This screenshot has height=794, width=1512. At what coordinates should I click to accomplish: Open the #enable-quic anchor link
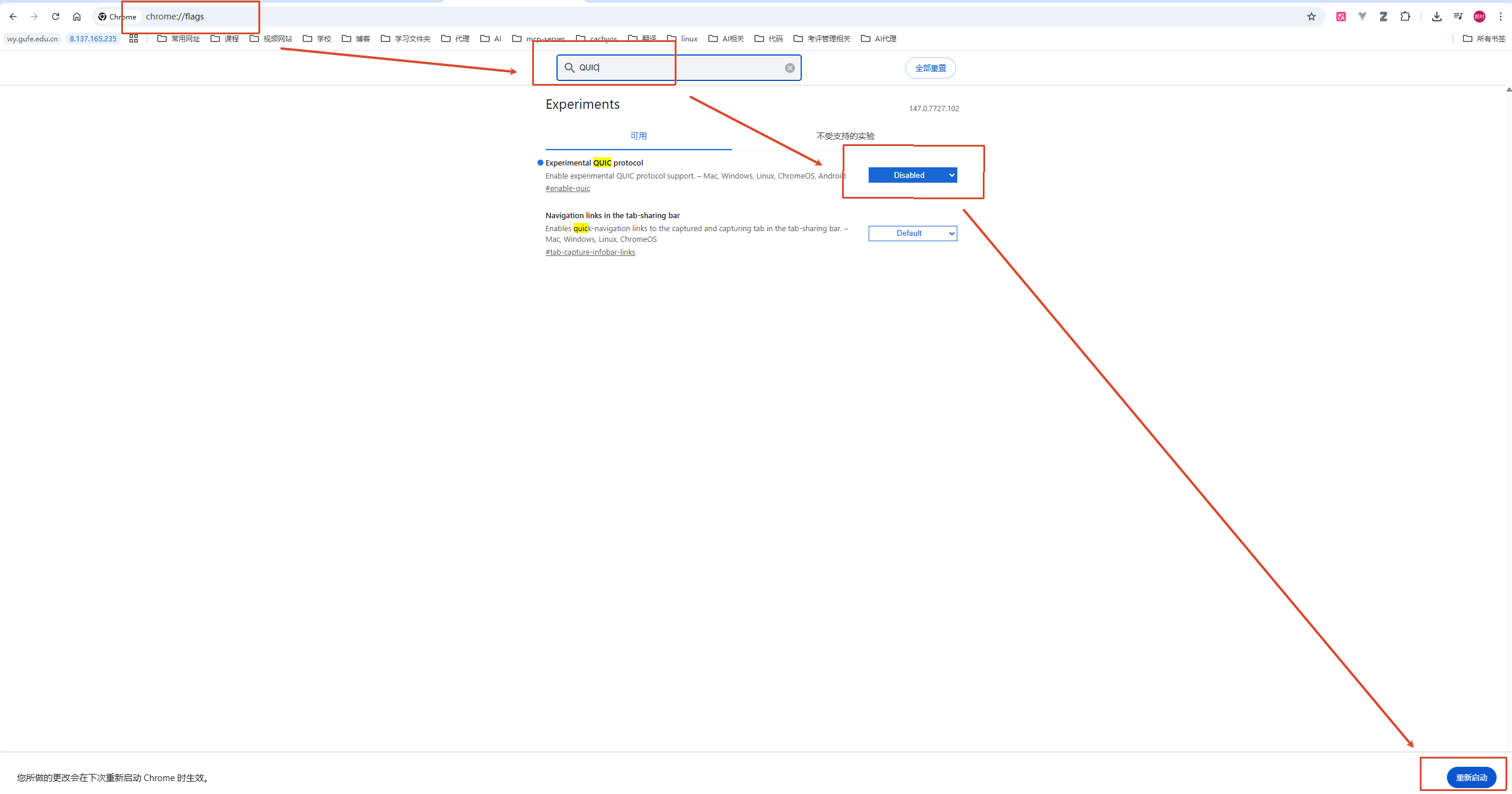pyautogui.click(x=568, y=189)
